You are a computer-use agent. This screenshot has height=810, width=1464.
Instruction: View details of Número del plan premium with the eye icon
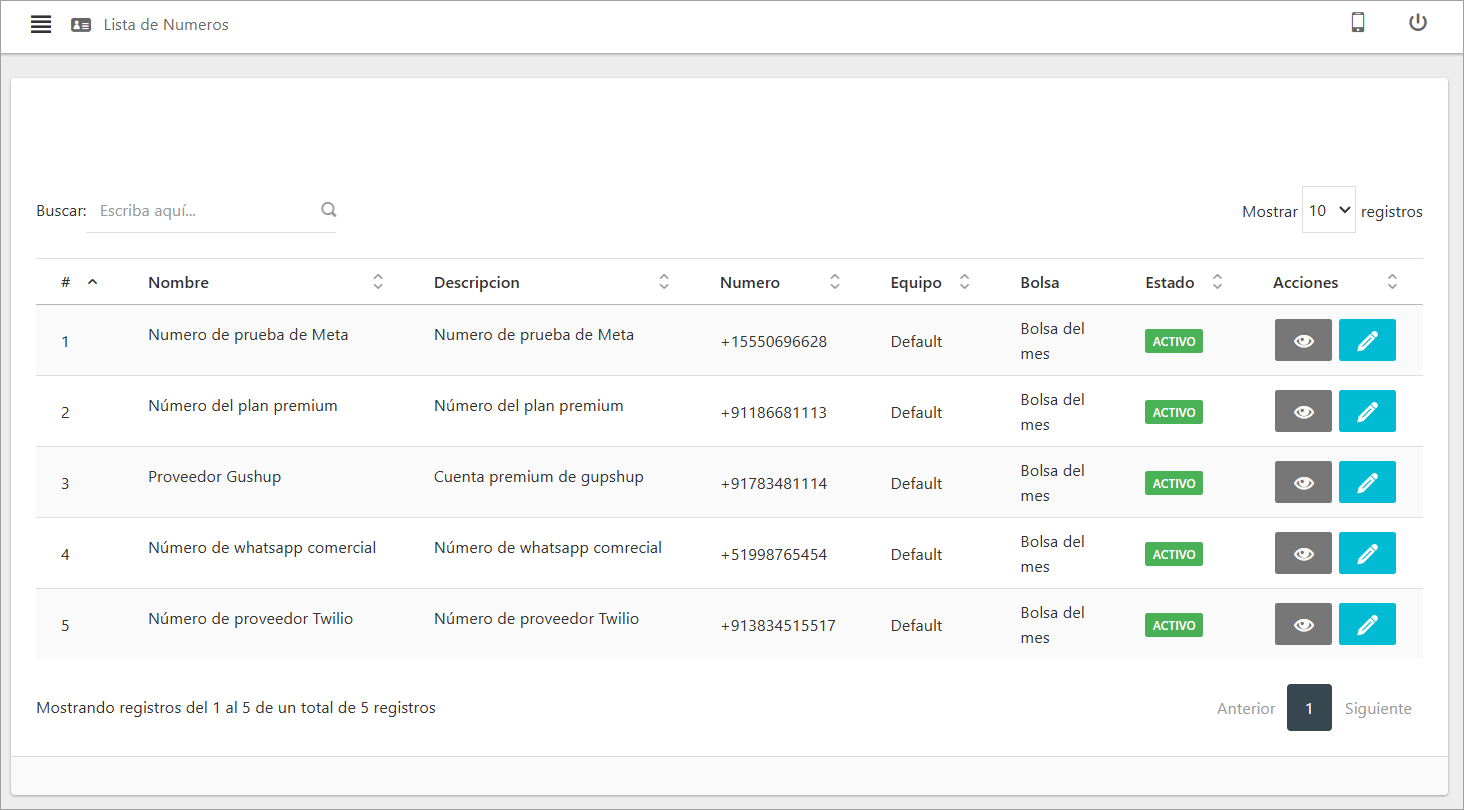(x=1303, y=411)
